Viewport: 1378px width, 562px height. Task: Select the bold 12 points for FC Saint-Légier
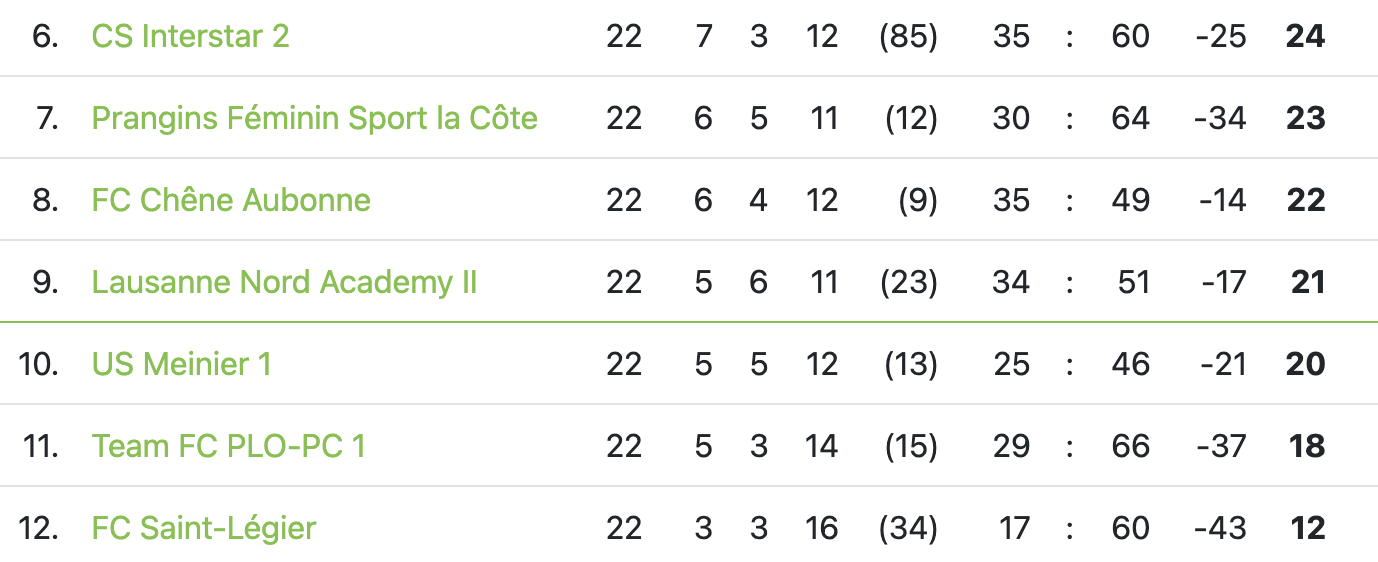(1307, 528)
